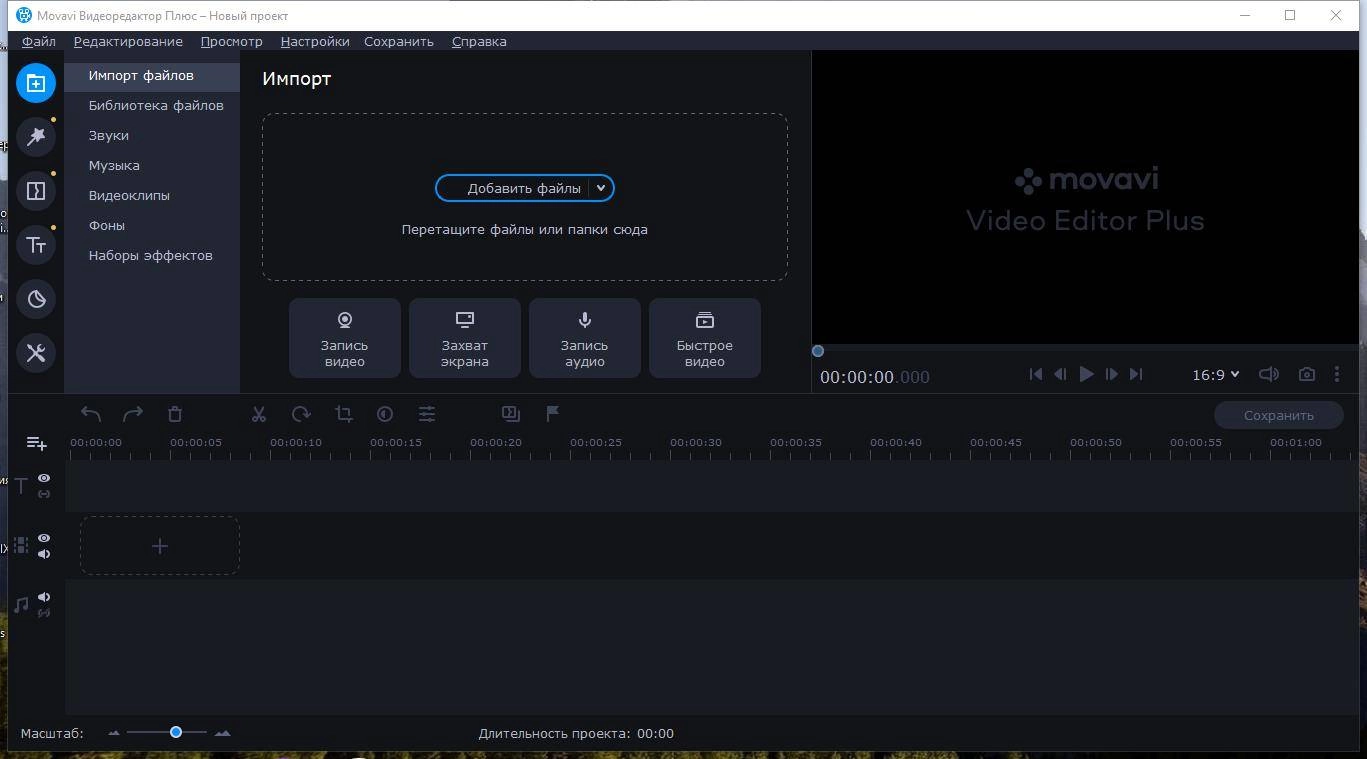The image size is (1367, 759).
Task: Open the Import files sidebar icon
Action: click(35, 83)
